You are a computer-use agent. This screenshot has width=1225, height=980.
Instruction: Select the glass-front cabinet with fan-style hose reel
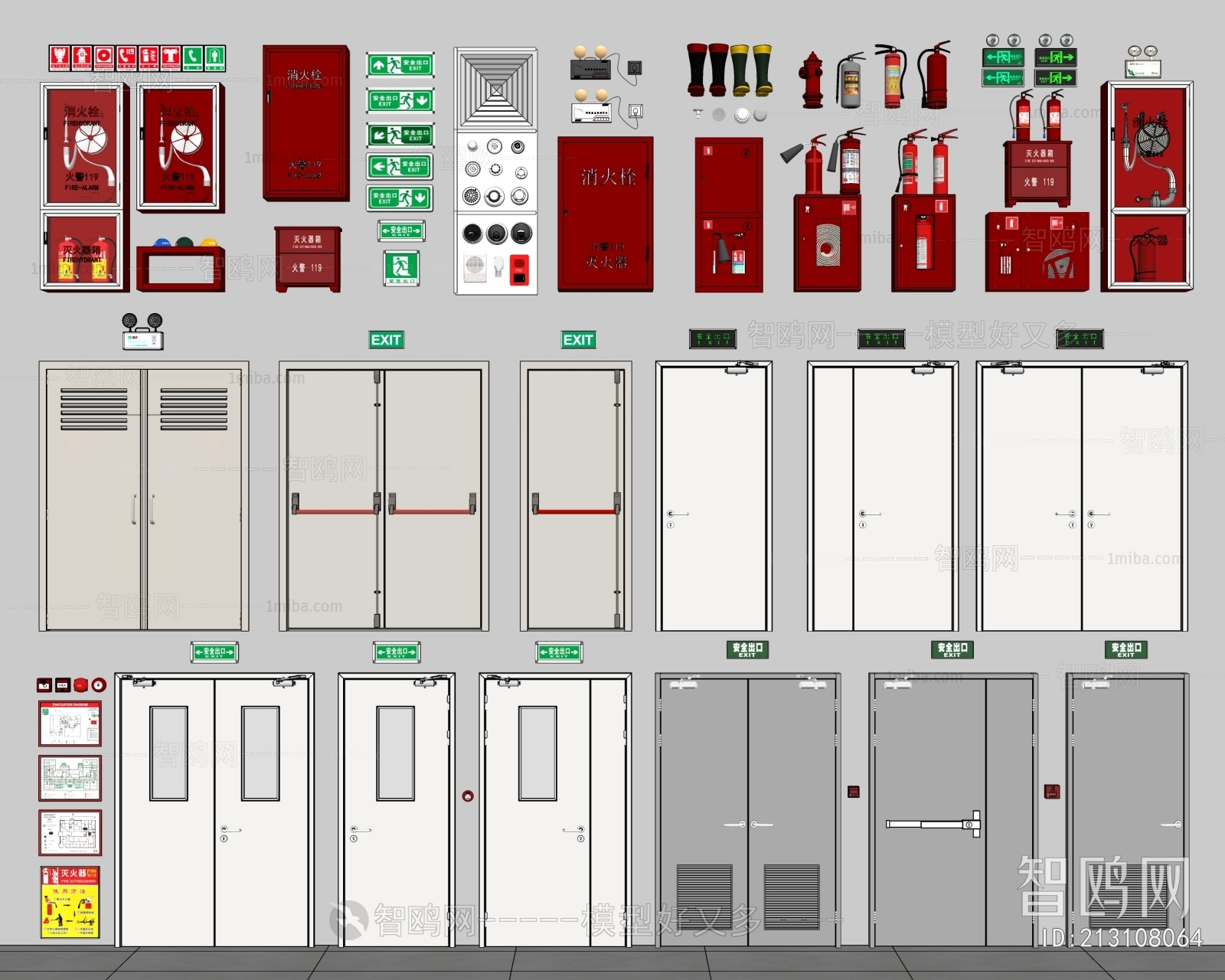click(1147, 186)
